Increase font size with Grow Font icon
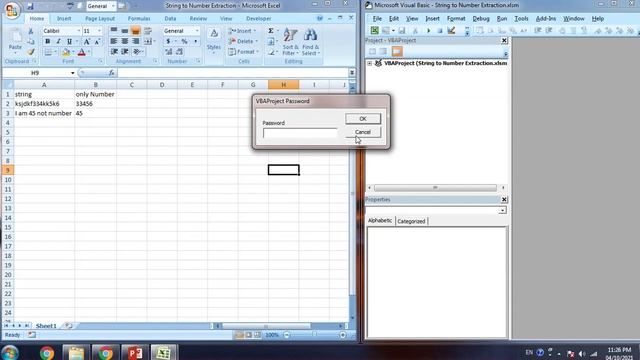The height and width of the screenshot is (360, 640). tap(87, 42)
